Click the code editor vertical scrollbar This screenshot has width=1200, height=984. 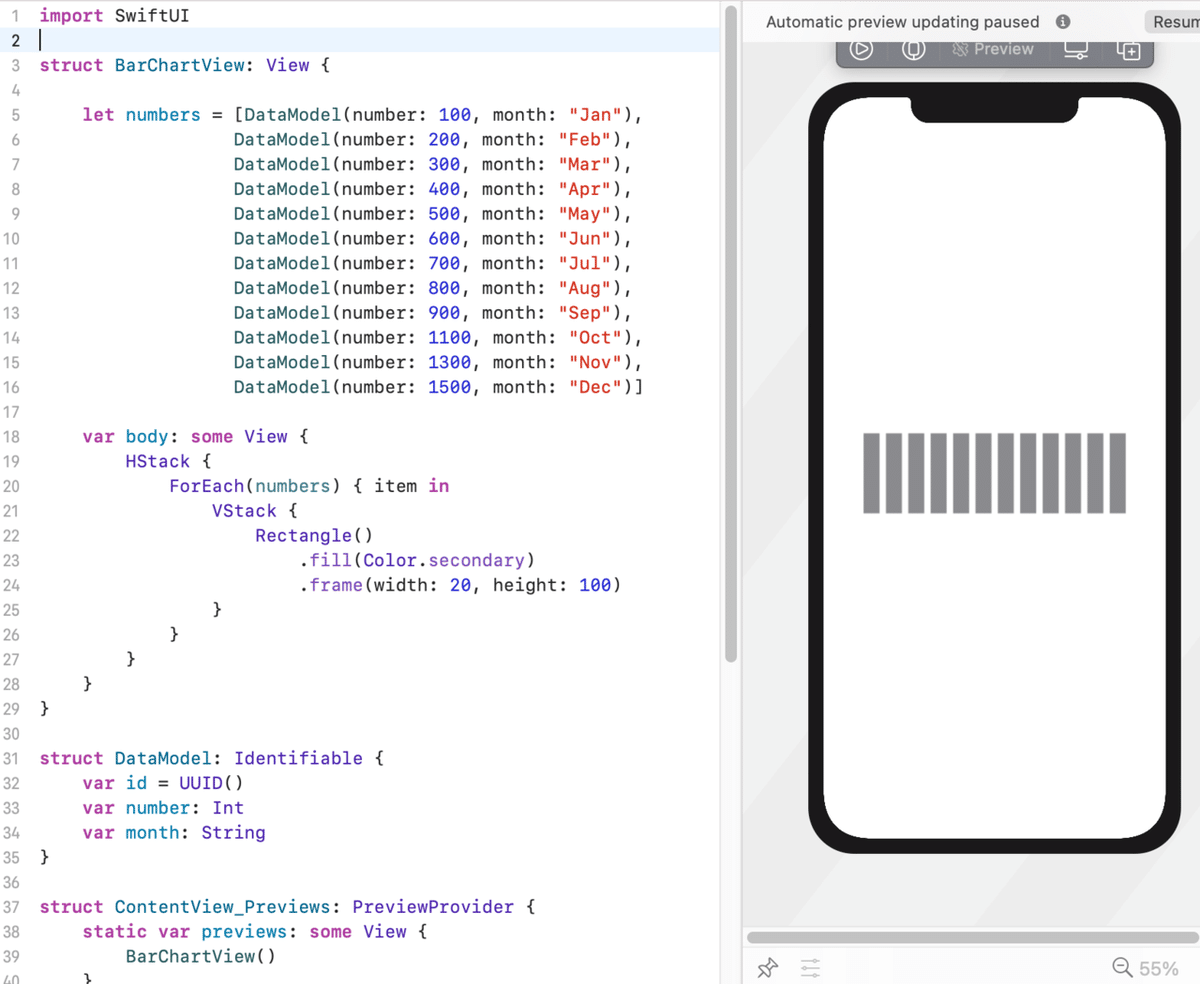tap(731, 332)
